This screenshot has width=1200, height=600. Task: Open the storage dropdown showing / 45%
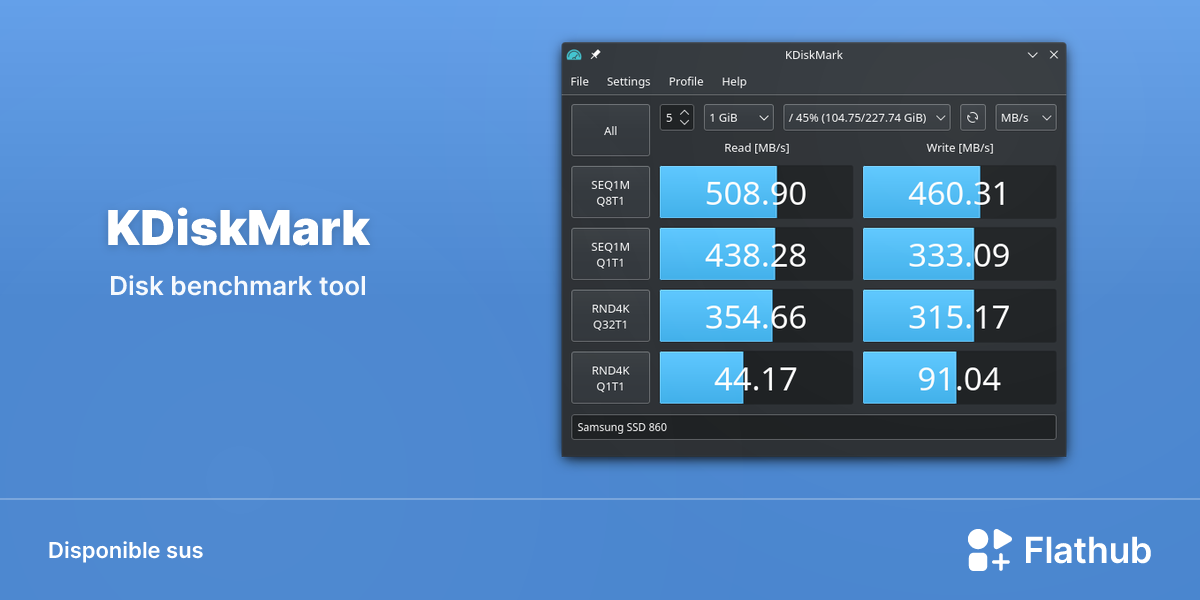(x=867, y=118)
